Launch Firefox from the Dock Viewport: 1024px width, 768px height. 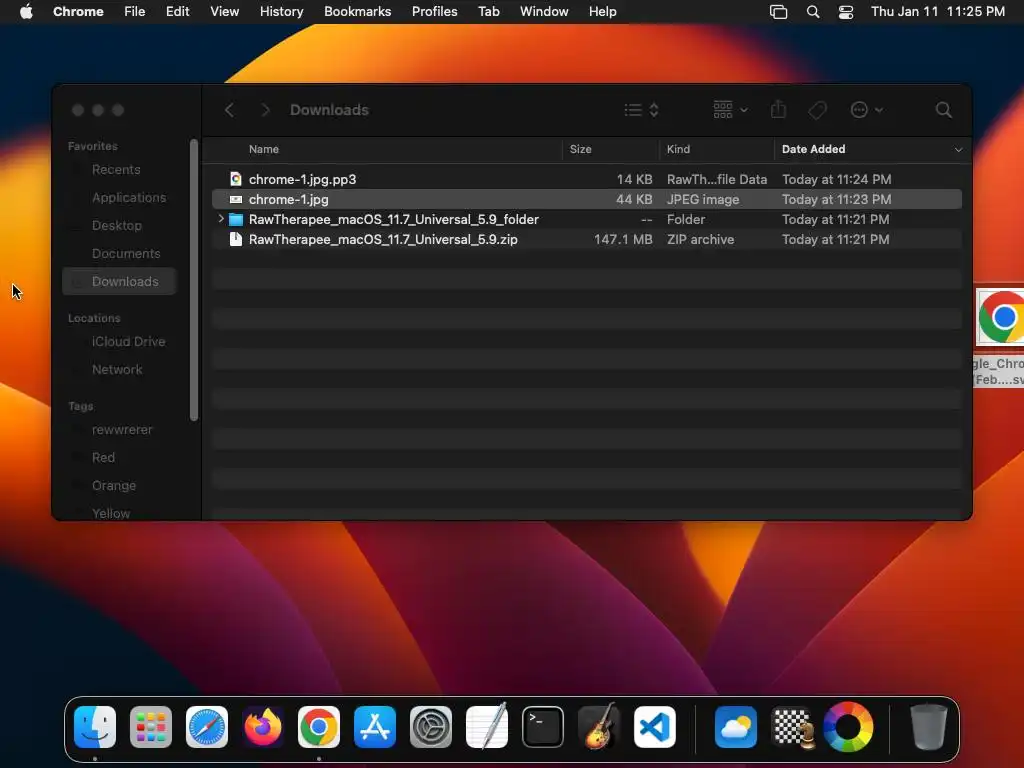coord(263,727)
